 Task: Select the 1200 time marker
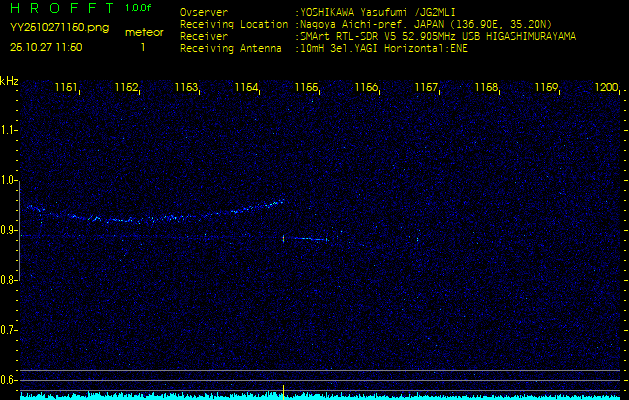tap(606, 88)
